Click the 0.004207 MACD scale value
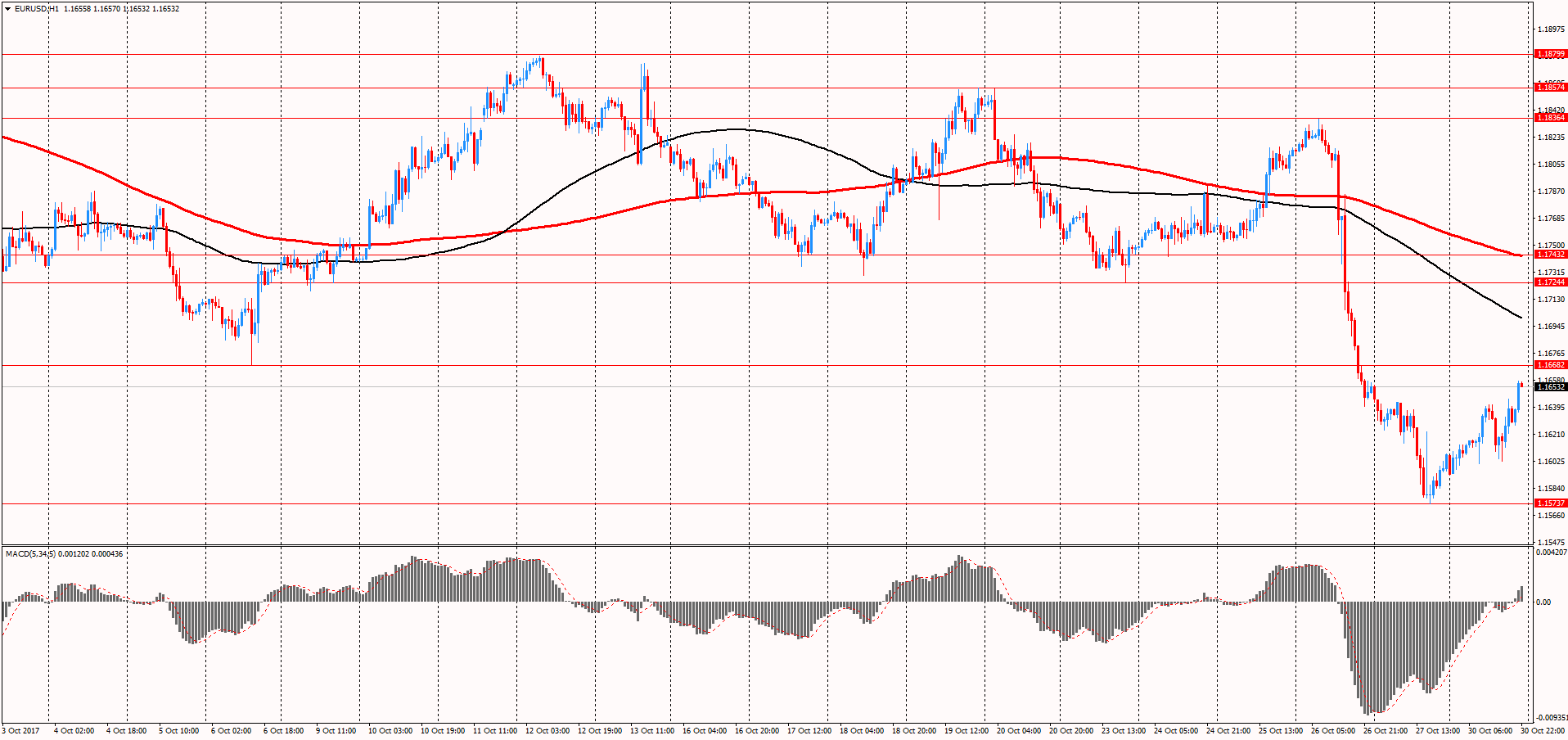 click(1552, 553)
